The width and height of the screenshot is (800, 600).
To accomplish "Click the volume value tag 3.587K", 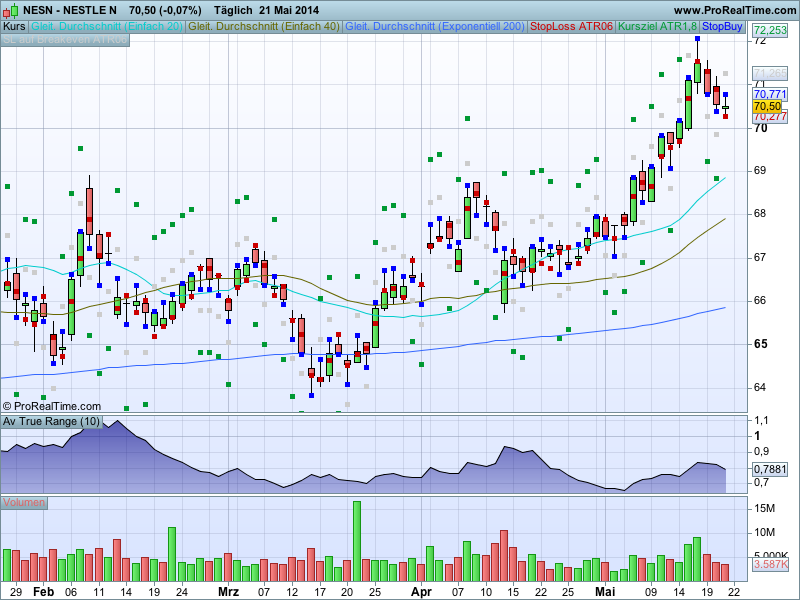I will point(770,564).
